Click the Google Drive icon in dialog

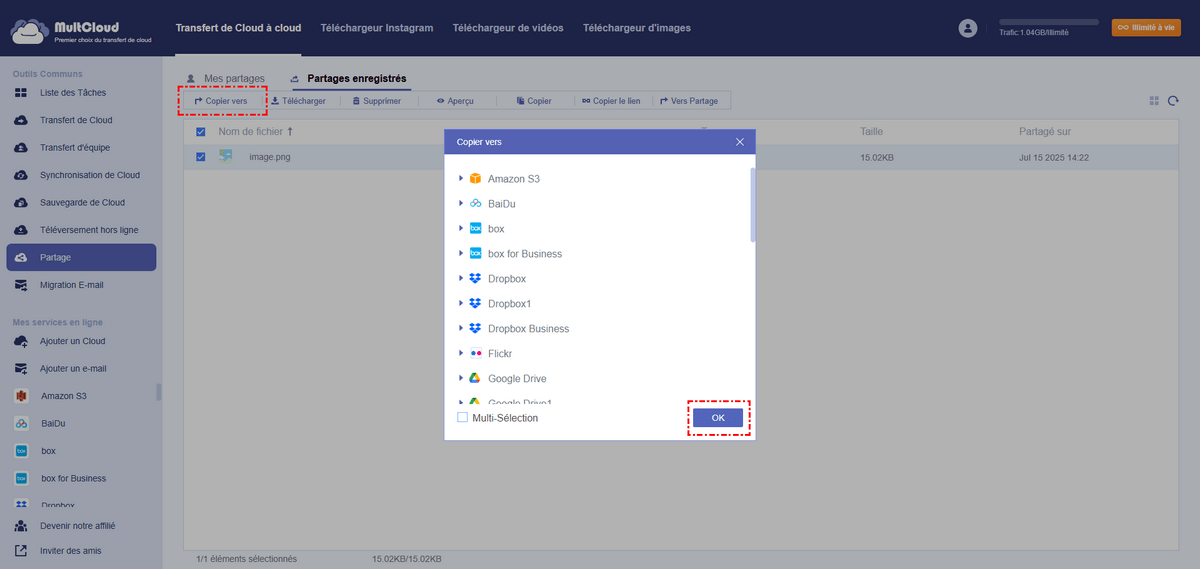point(476,378)
